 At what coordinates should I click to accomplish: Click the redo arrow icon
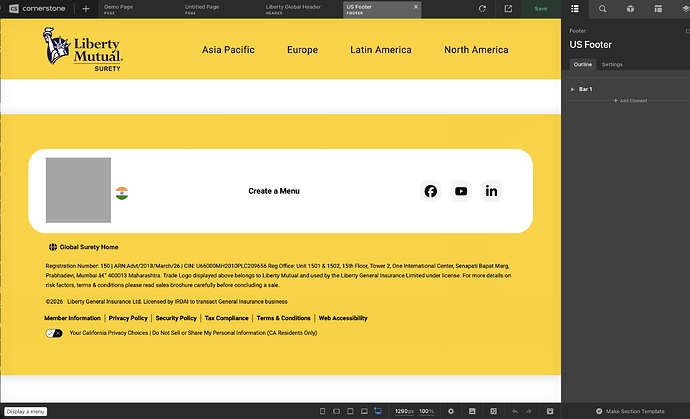point(529,411)
